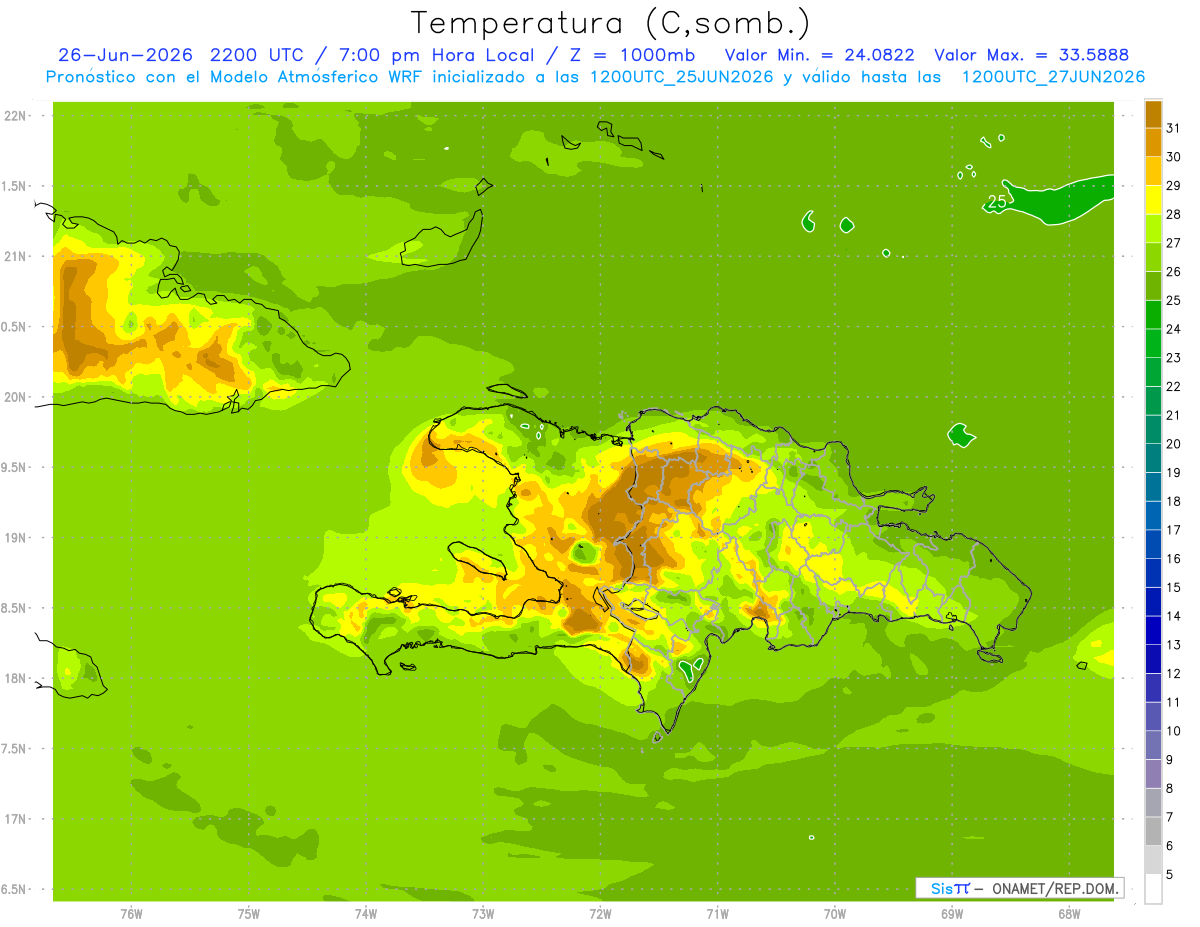
Task: Click the "20N" latitude label
Action: coord(16,397)
